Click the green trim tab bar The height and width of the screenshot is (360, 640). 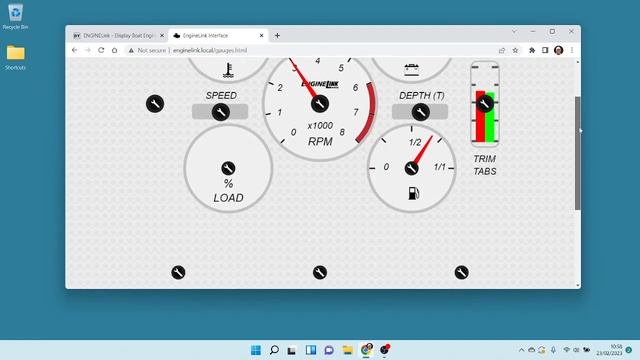pyautogui.click(x=490, y=118)
